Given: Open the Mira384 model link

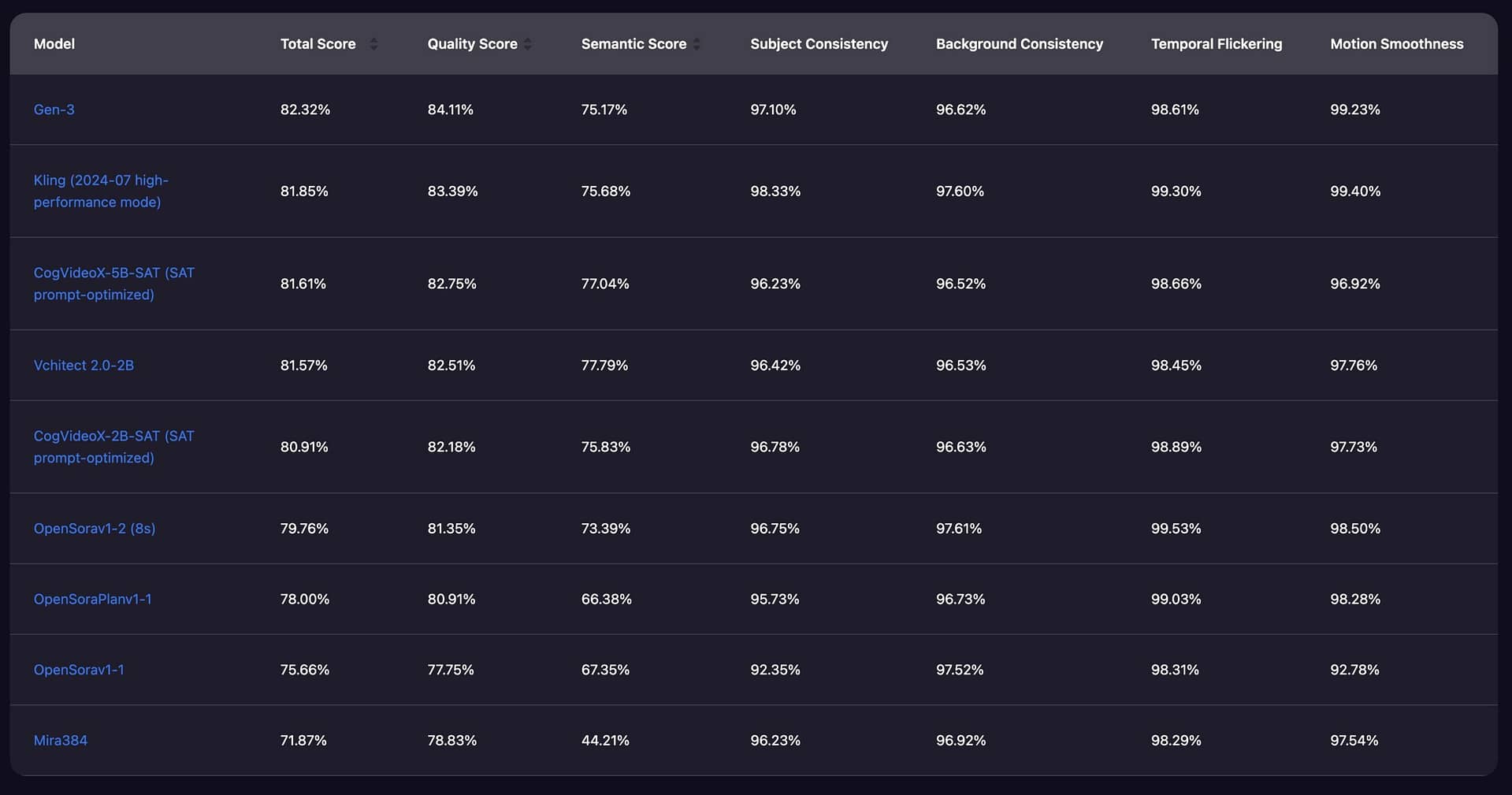Looking at the screenshot, I should [61, 741].
